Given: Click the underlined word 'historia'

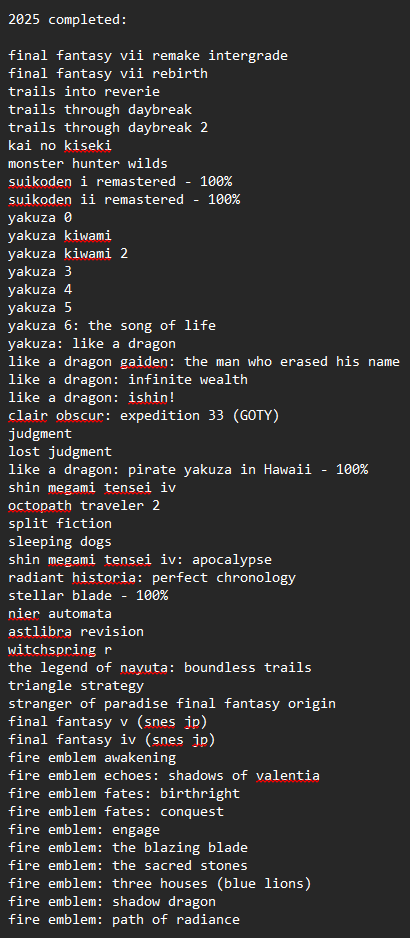Looking at the screenshot, I should click(104, 578).
